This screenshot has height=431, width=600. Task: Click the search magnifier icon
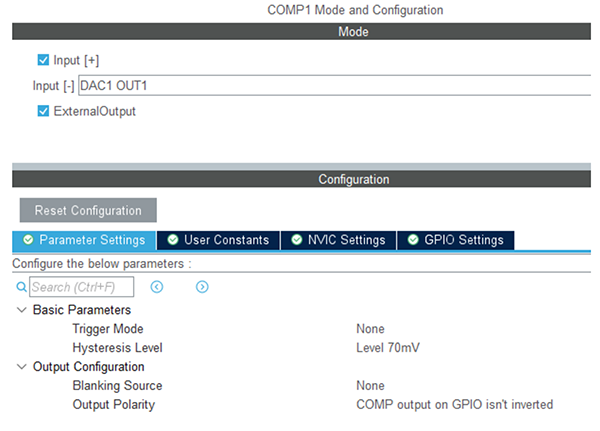click(21, 287)
